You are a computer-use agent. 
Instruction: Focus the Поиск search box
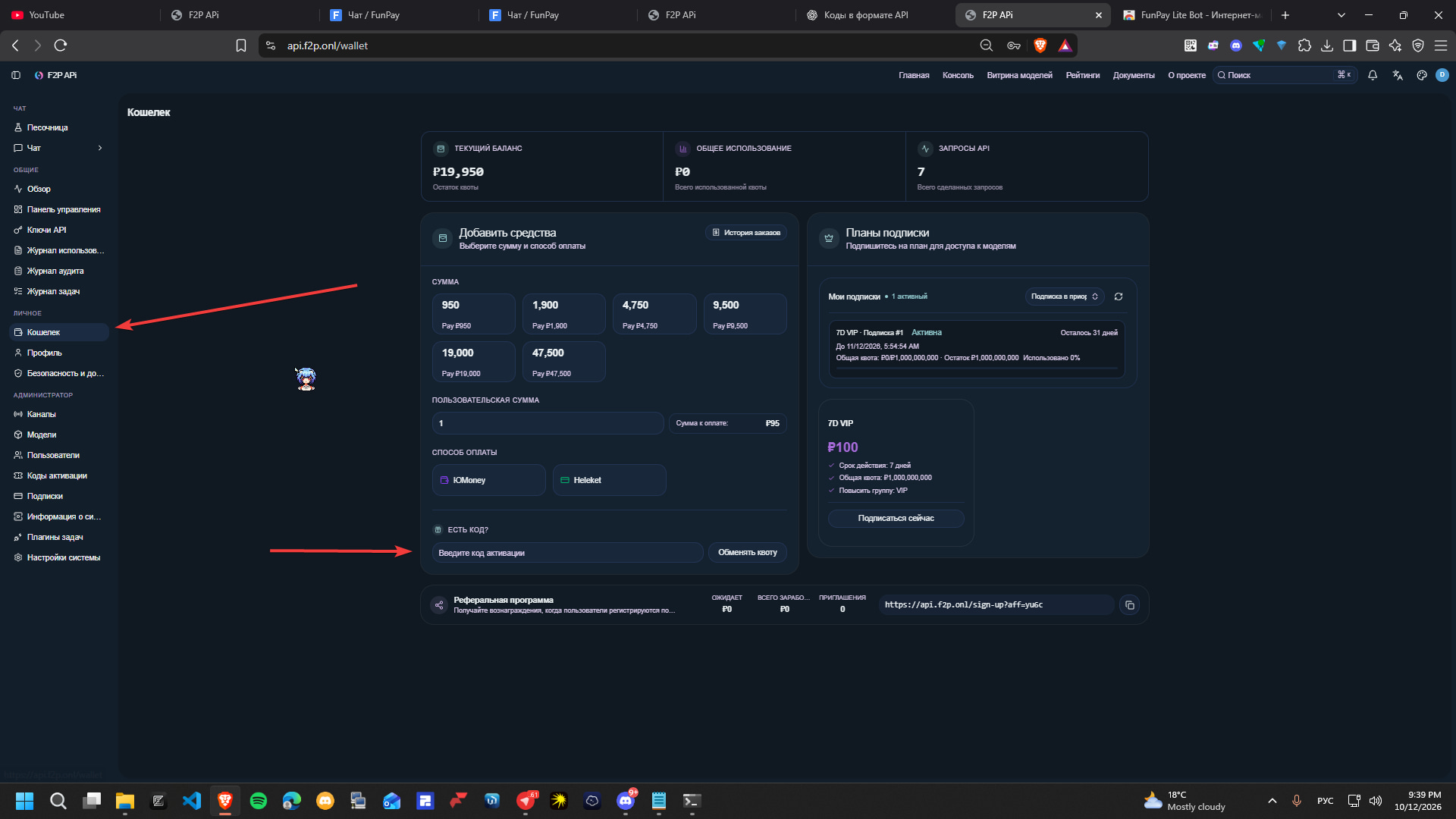[1285, 75]
